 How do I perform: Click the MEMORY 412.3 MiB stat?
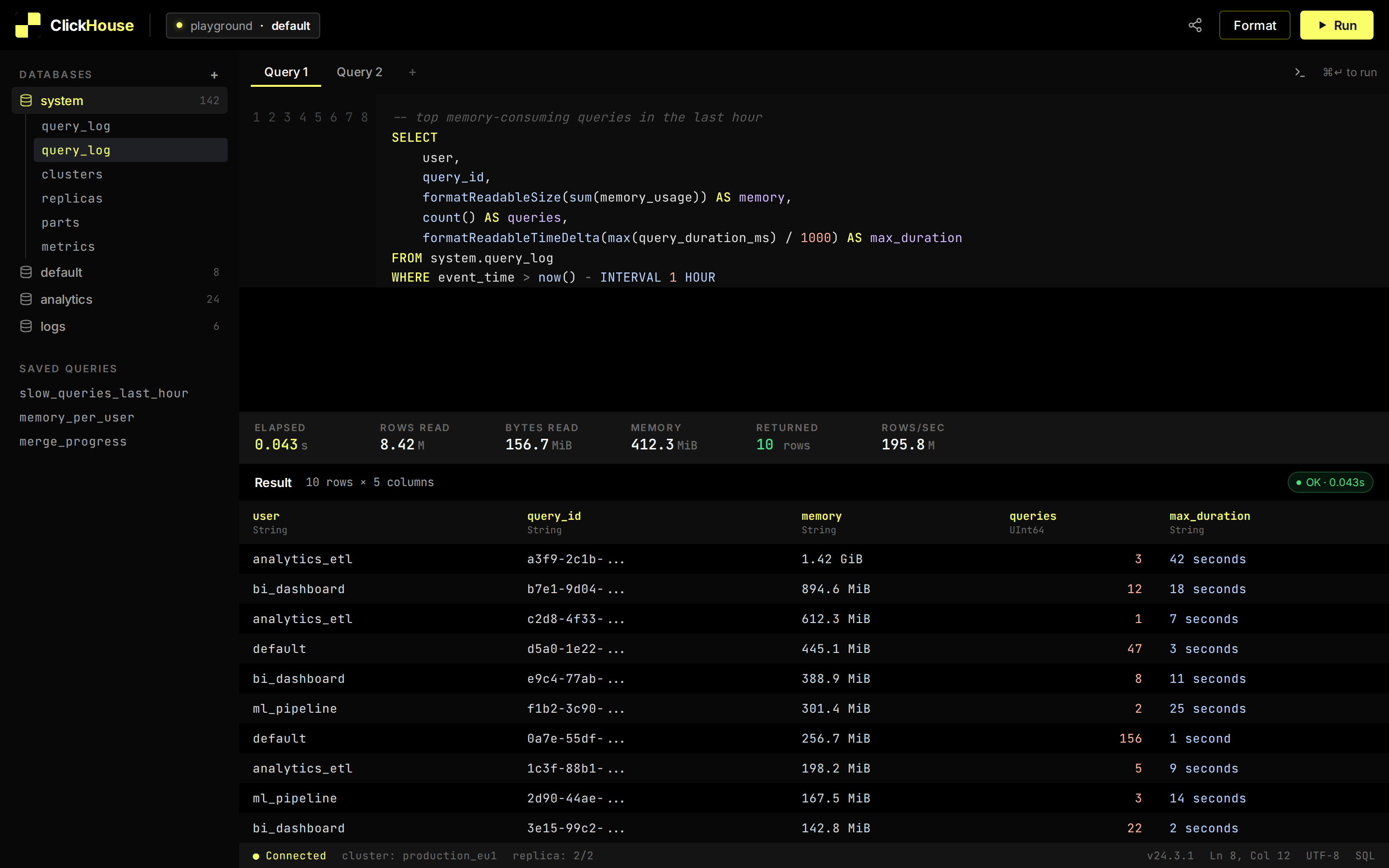point(664,437)
